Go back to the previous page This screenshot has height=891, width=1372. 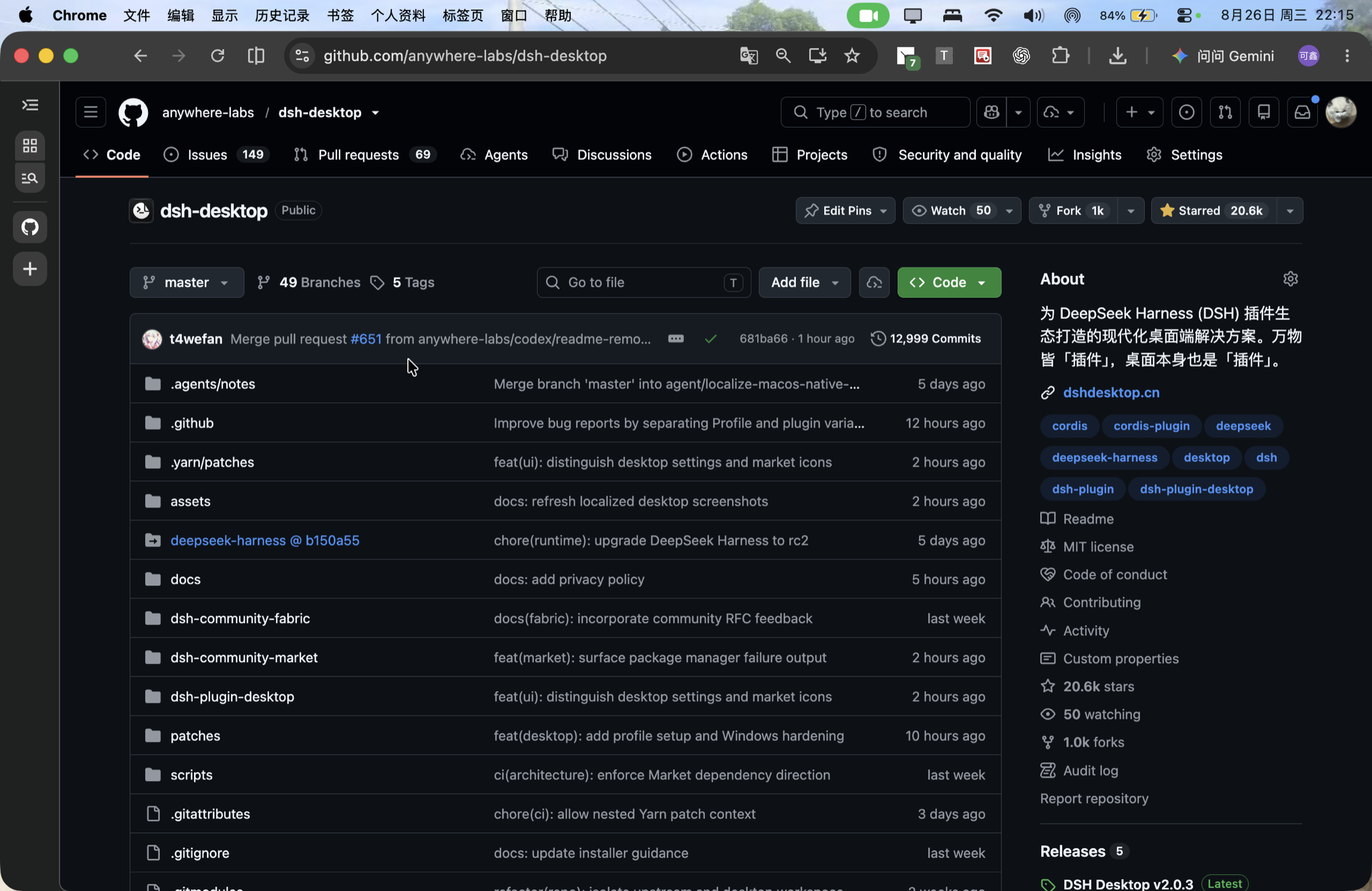140,56
